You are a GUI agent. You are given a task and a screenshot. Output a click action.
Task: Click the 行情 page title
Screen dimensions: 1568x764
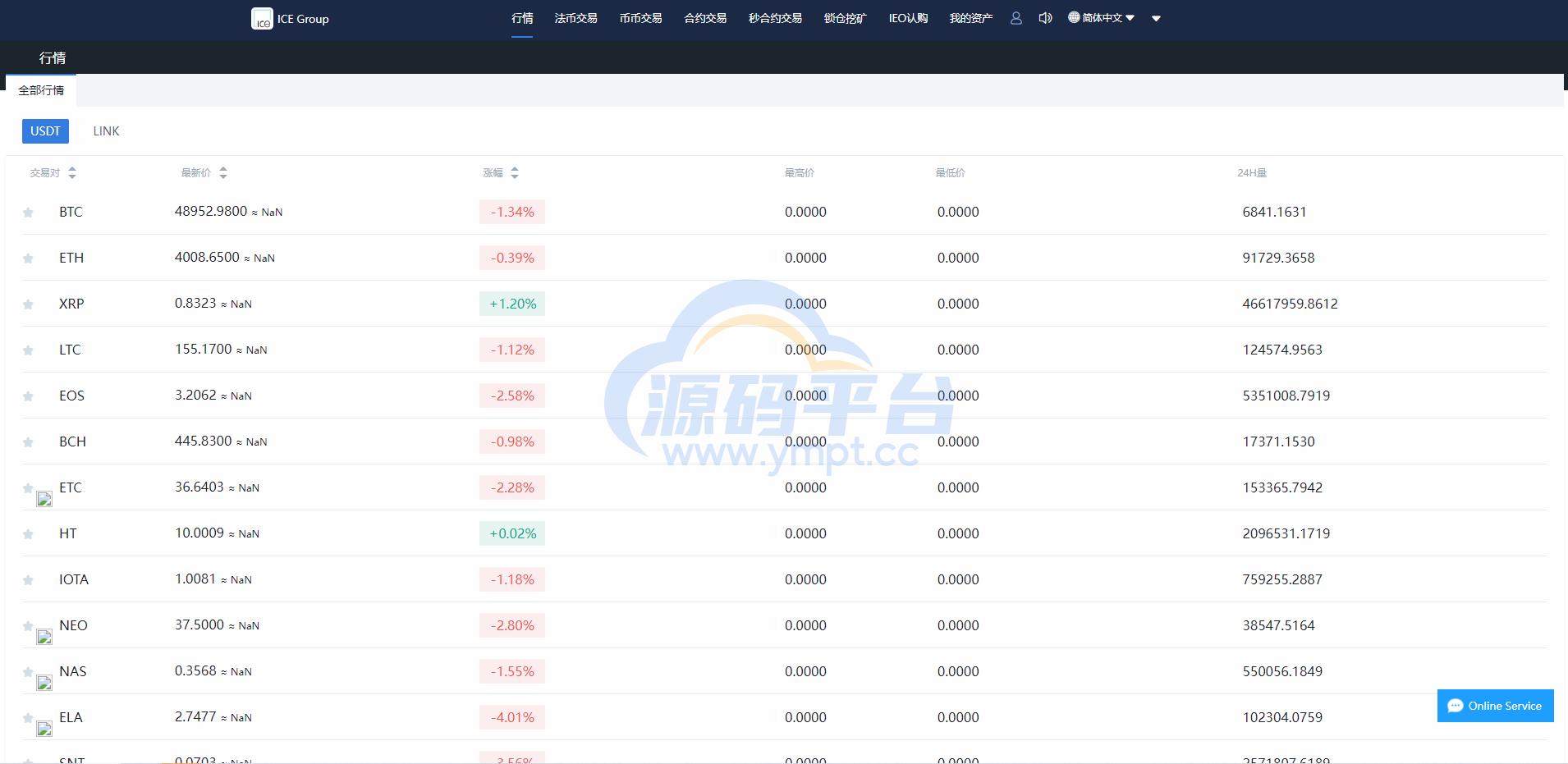(53, 57)
